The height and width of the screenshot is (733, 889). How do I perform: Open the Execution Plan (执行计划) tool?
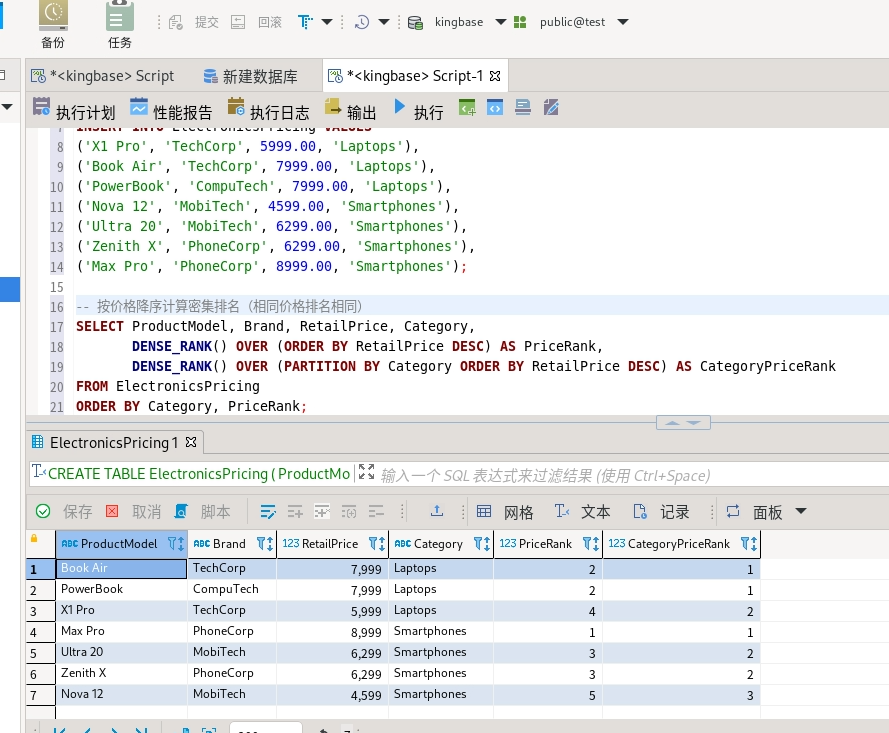click(73, 111)
